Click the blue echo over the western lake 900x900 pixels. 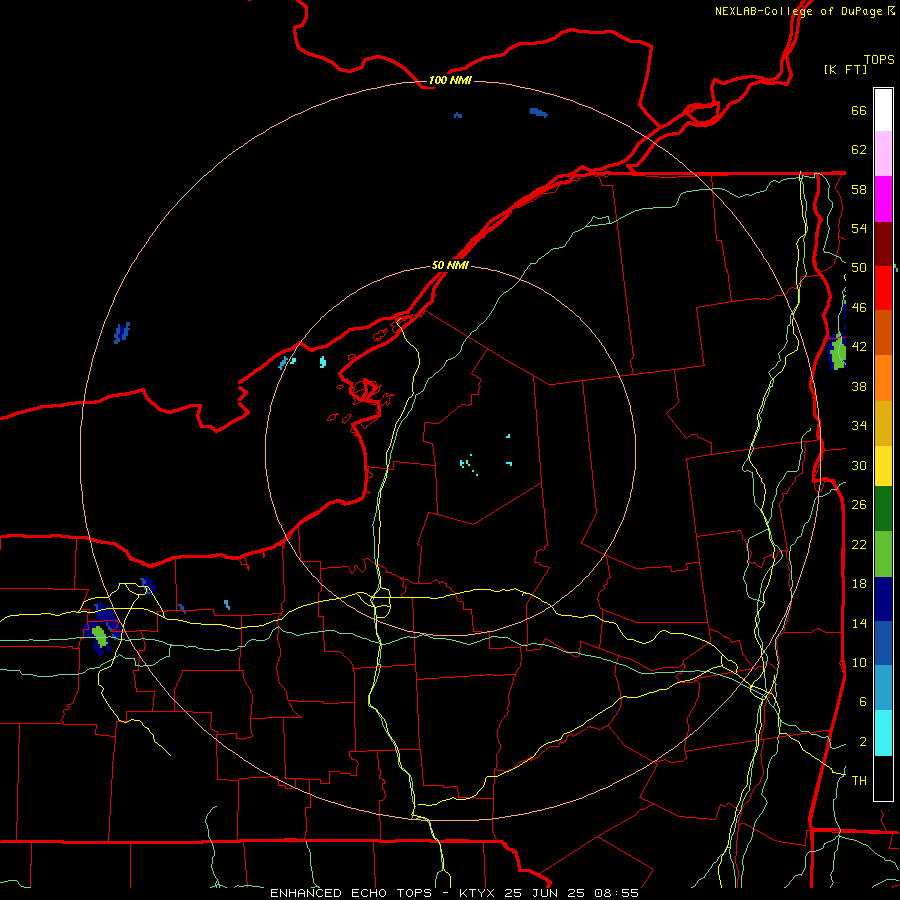pos(122,333)
